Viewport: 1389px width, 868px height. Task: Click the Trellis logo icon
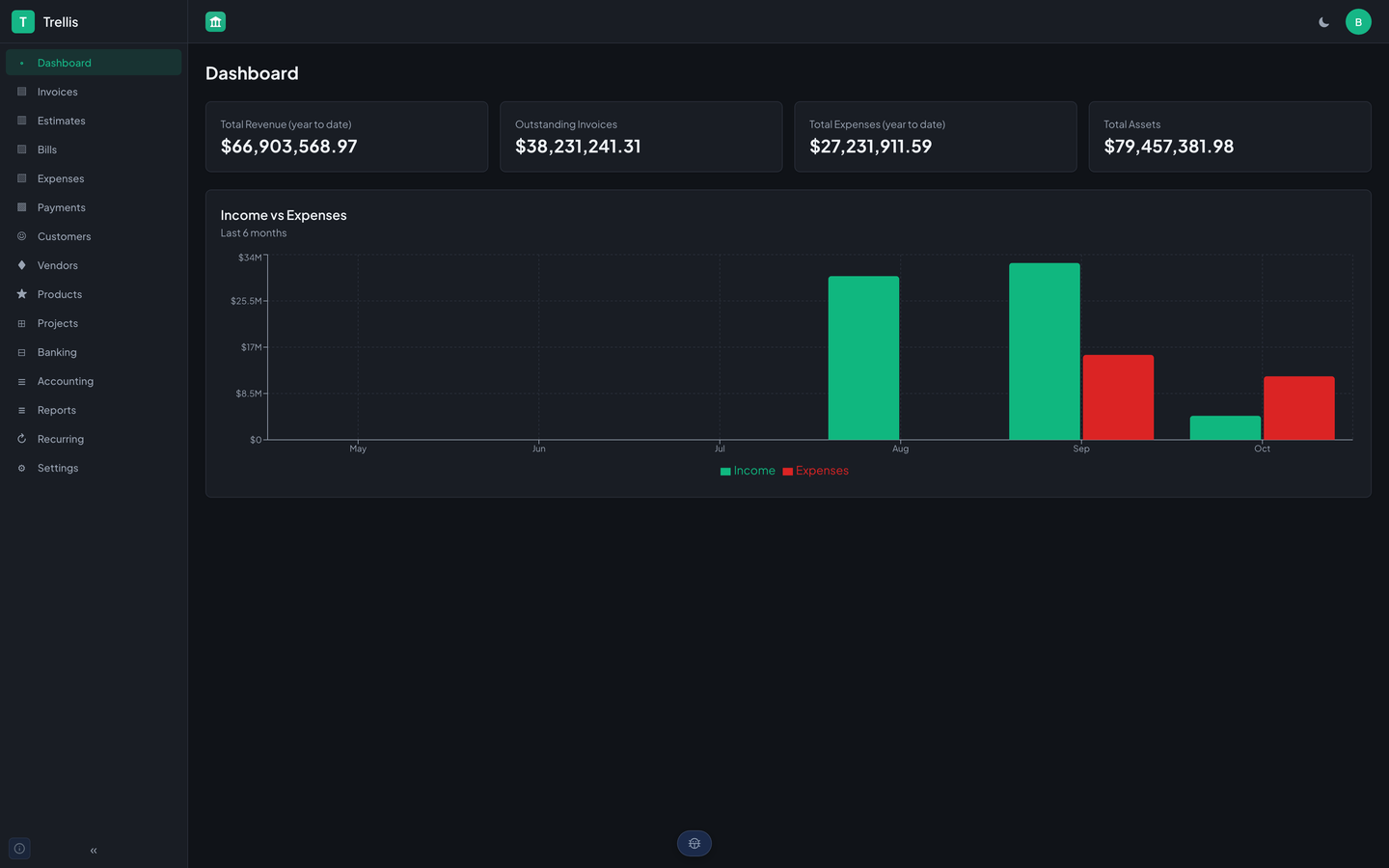(x=23, y=21)
